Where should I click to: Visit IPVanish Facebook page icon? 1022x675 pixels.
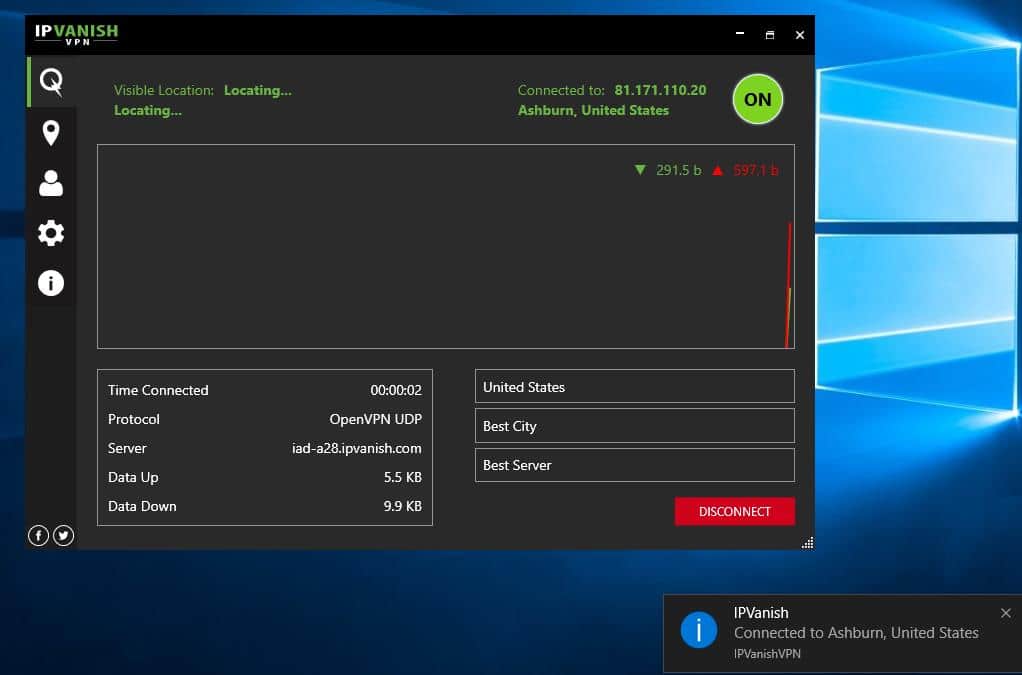coord(38,536)
